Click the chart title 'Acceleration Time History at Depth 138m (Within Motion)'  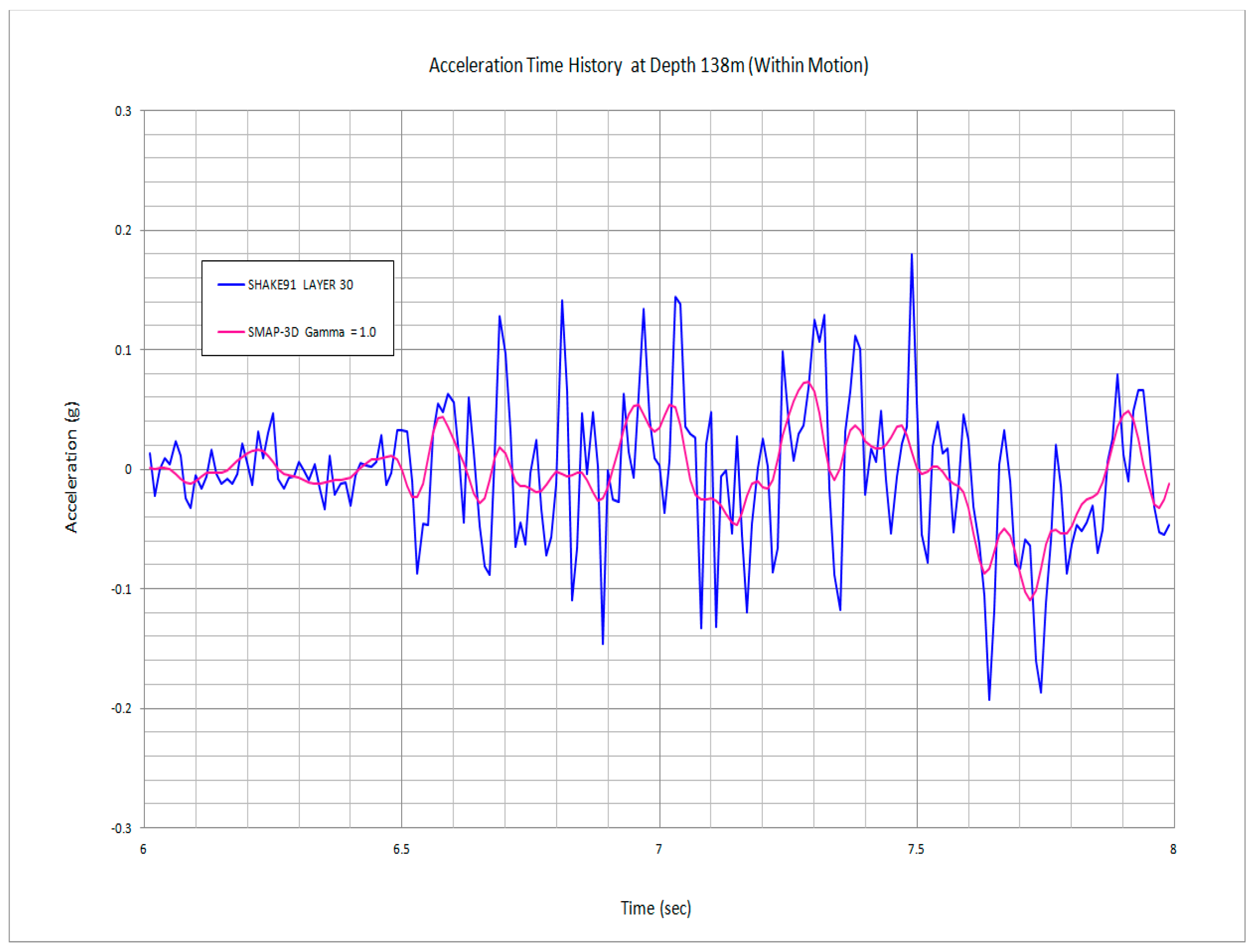click(x=648, y=66)
